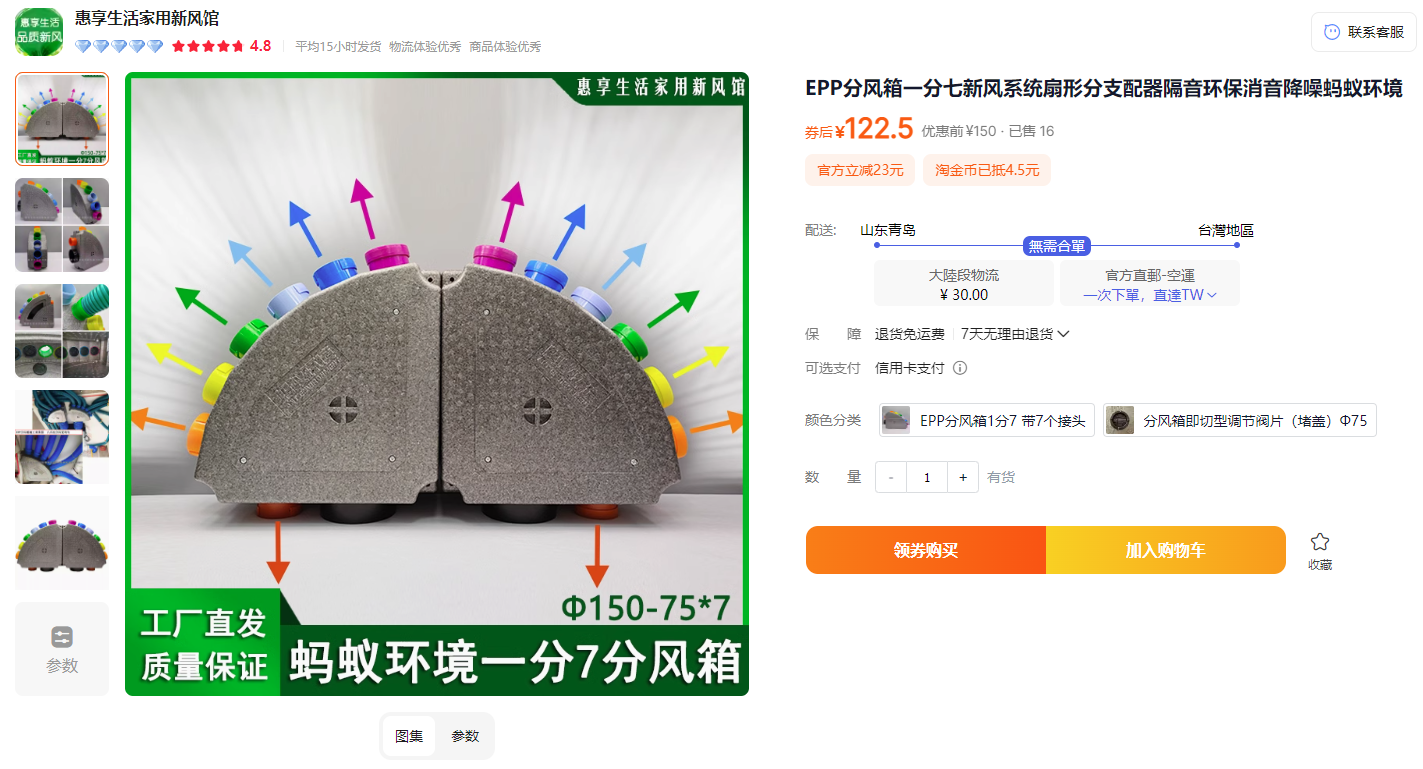
Task: Click the 领券购买 buy button
Action: [926, 550]
